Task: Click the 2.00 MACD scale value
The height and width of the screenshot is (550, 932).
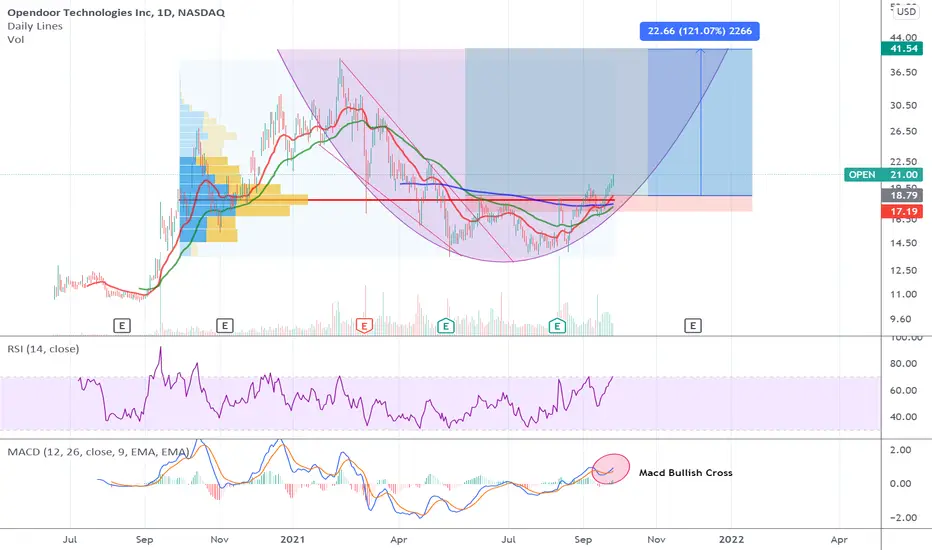Action: (x=900, y=450)
